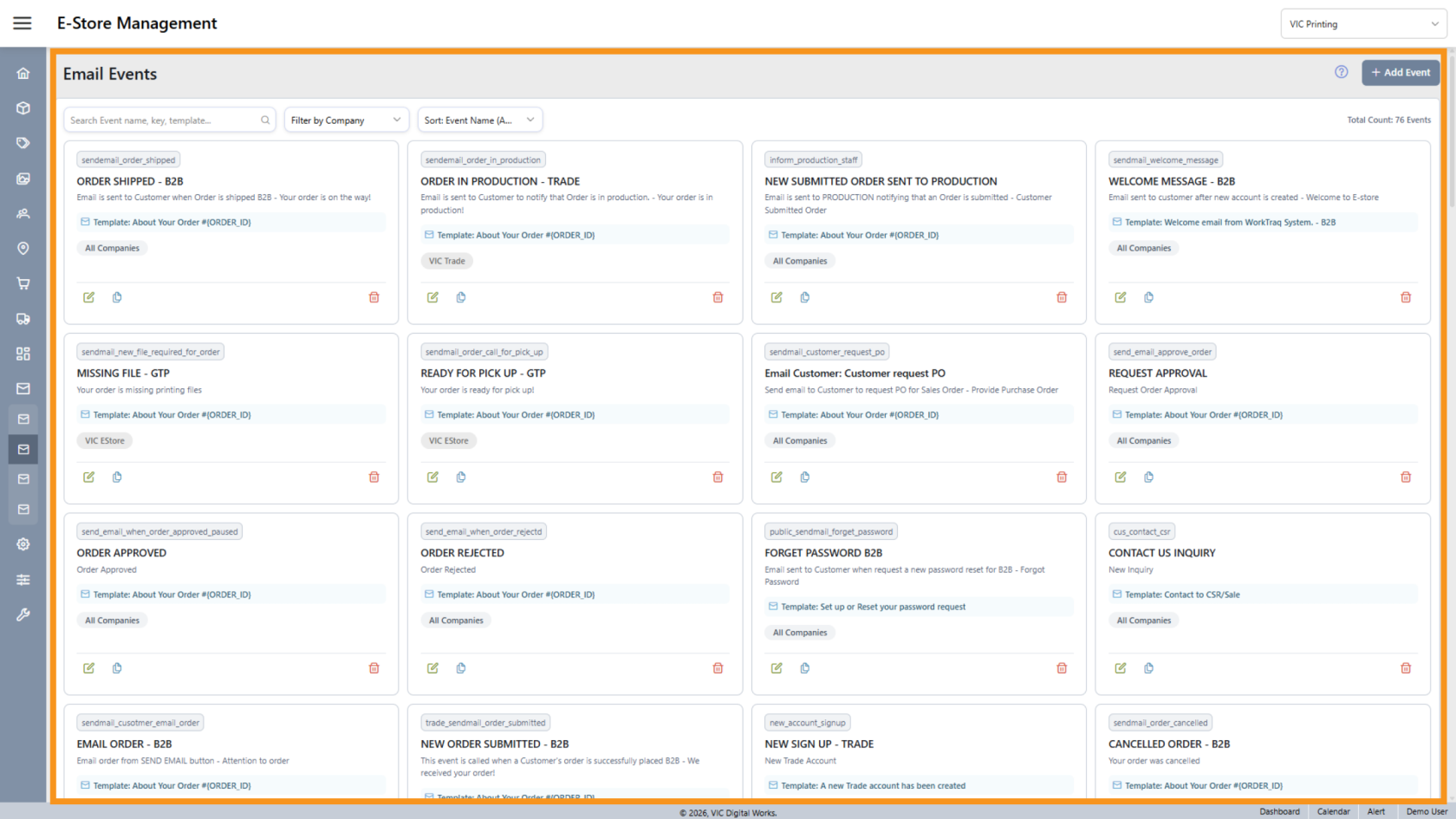Image resolution: width=1456 pixels, height=819 pixels.
Task: Click Demo User in the footer bar
Action: 1427,812
